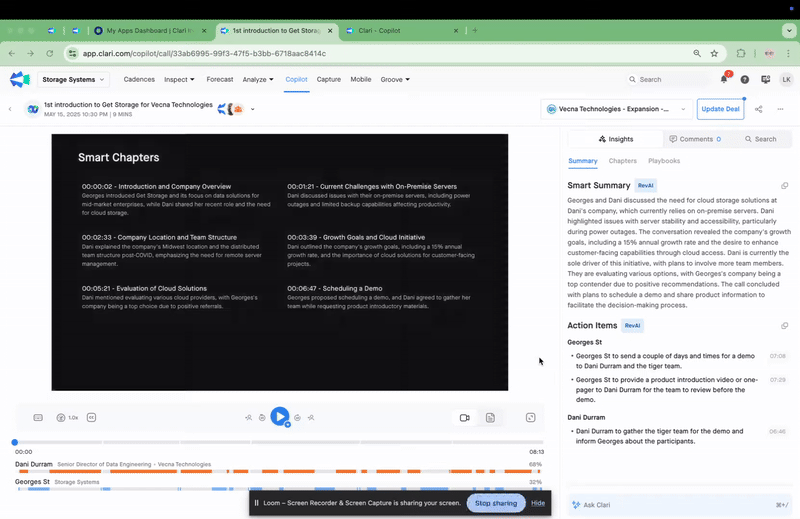Select the Playbooks sub-tab
800x519 pixels.
664,161
